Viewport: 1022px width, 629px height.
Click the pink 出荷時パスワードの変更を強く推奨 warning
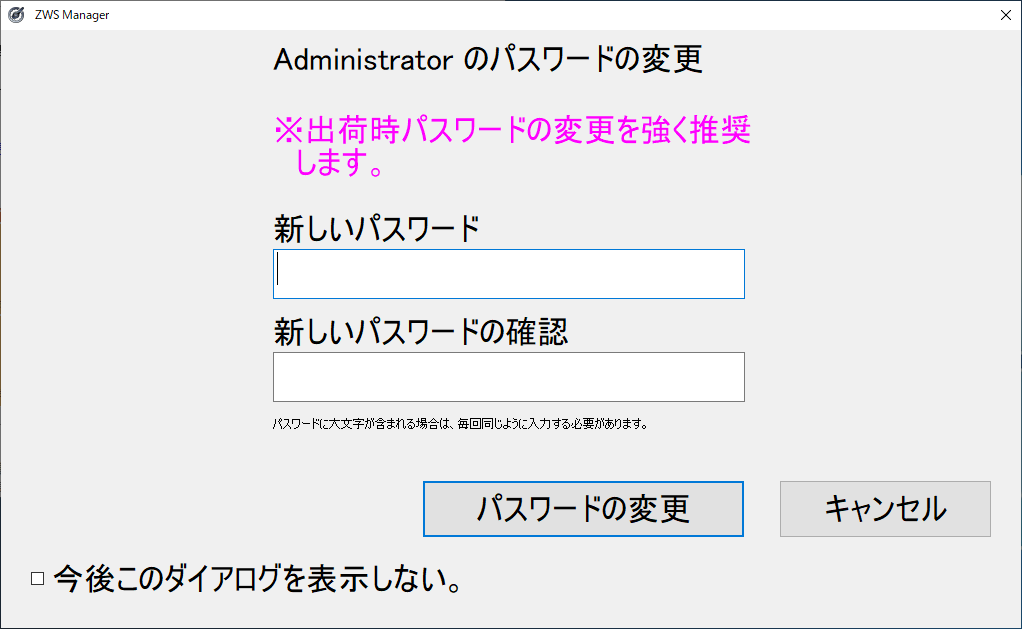tap(512, 132)
